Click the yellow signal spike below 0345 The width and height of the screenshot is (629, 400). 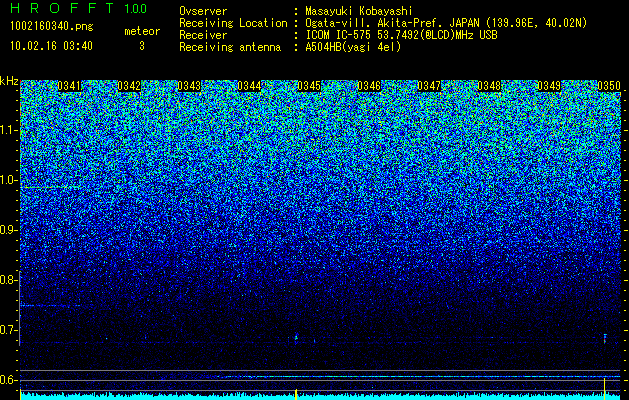(296, 394)
